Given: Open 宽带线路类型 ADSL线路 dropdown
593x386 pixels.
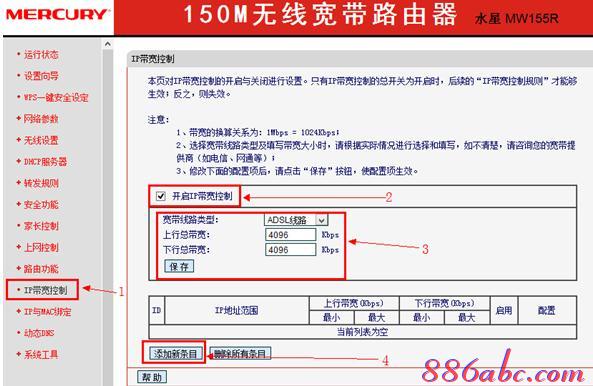Looking at the screenshot, I should point(296,220).
